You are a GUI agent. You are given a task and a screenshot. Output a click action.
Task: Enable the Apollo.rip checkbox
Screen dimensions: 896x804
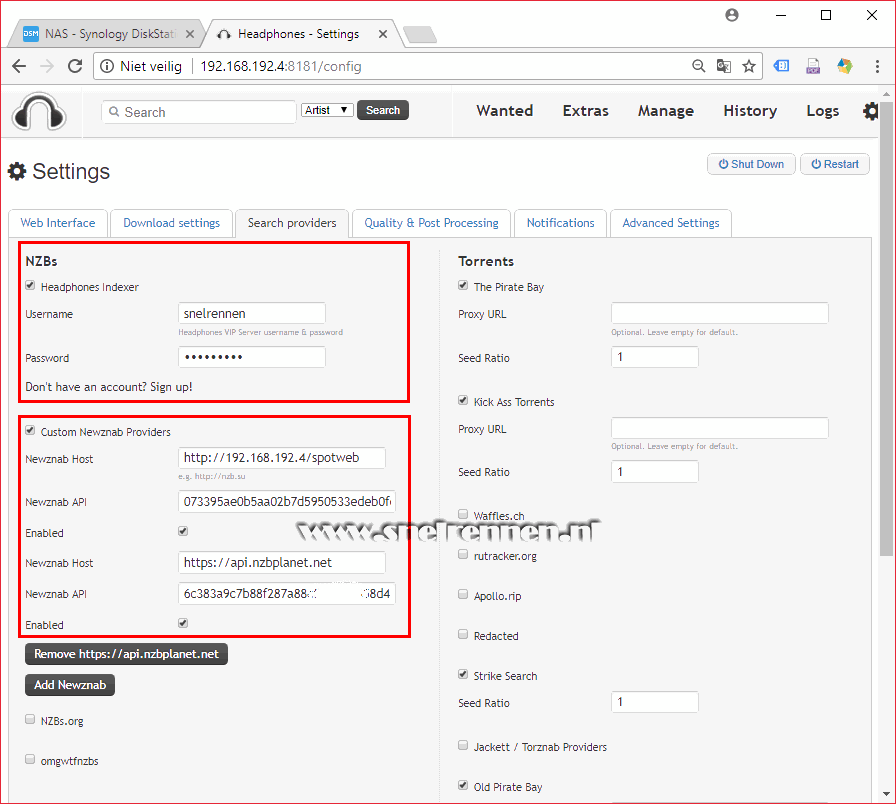pos(463,594)
